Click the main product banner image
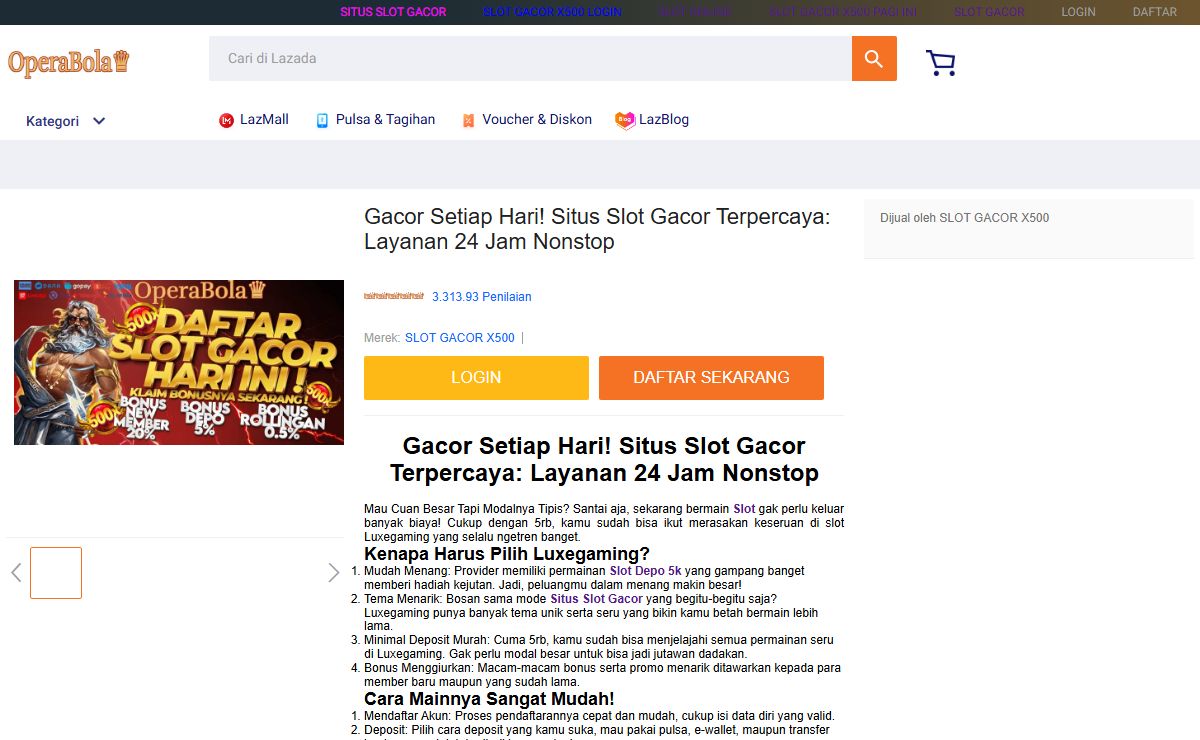 (x=179, y=362)
